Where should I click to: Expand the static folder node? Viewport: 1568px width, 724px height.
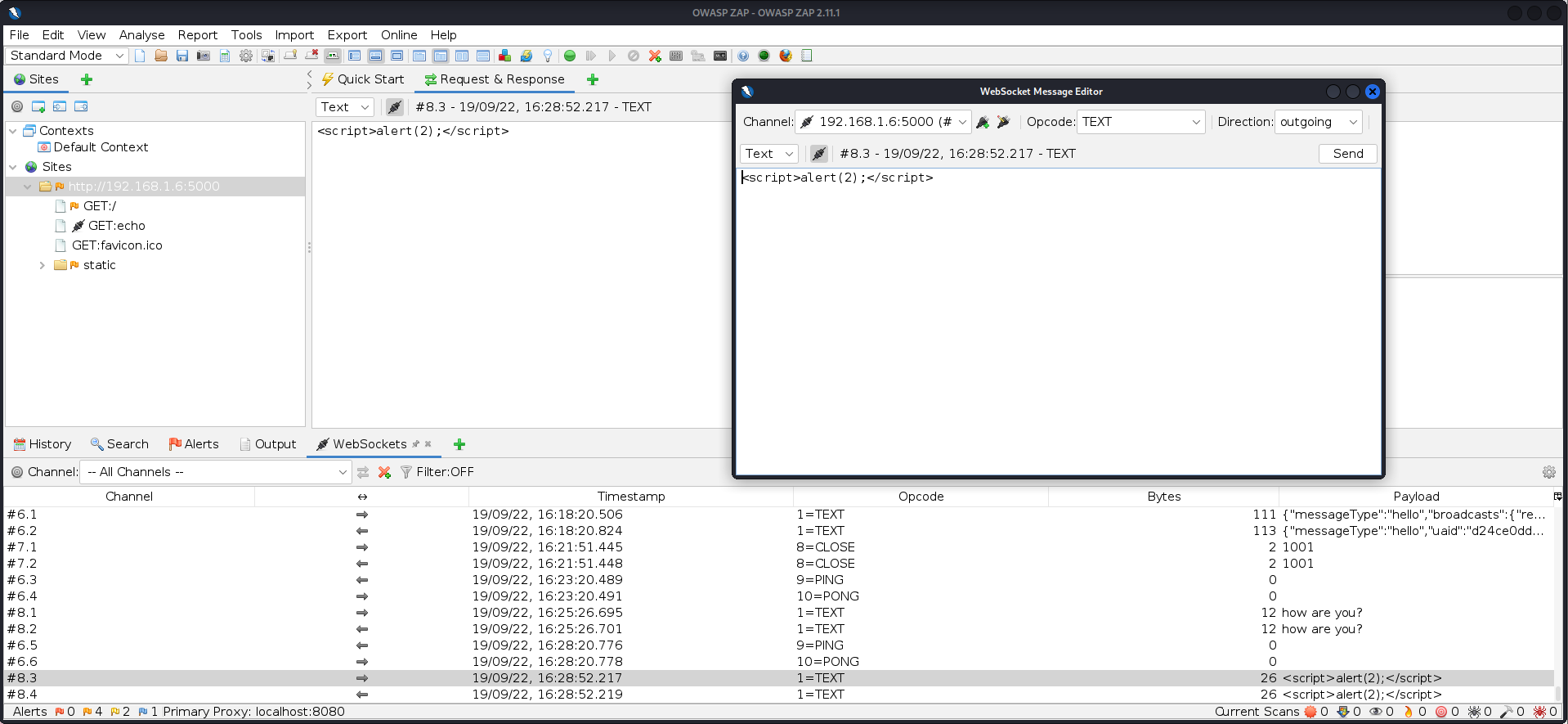pyautogui.click(x=43, y=265)
